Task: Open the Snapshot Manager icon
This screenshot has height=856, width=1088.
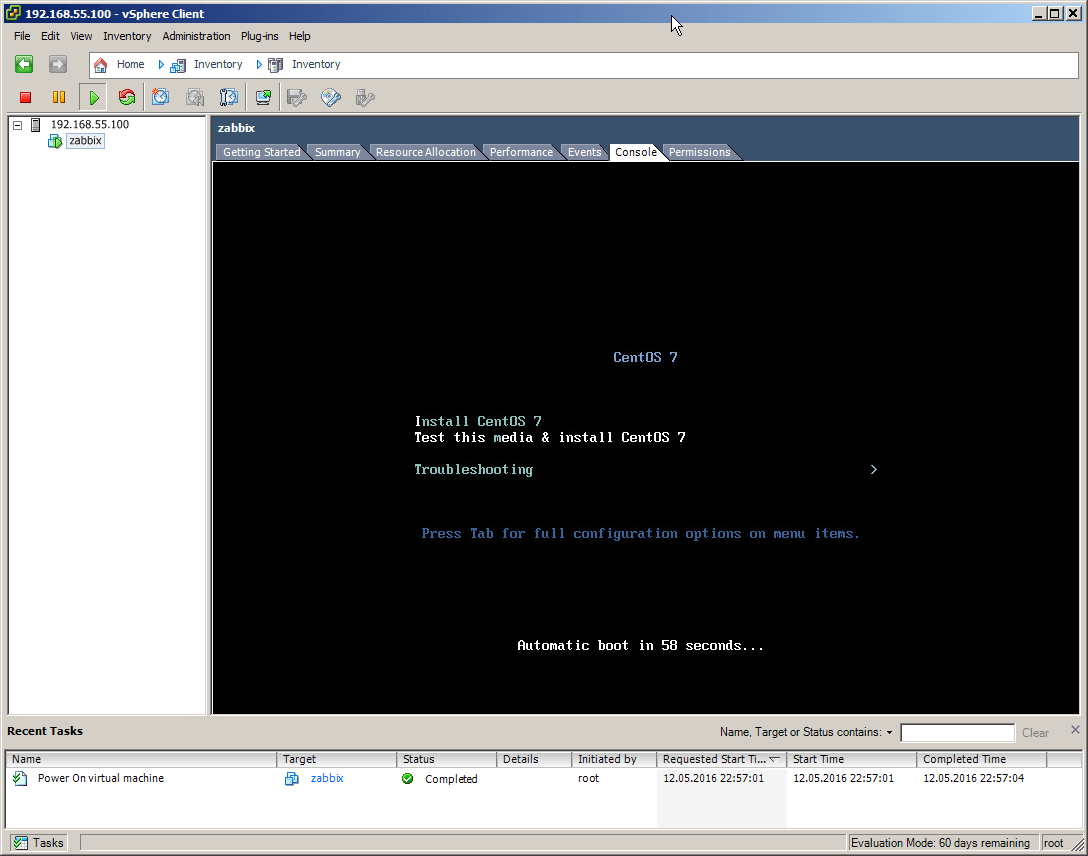Action: [x=229, y=97]
